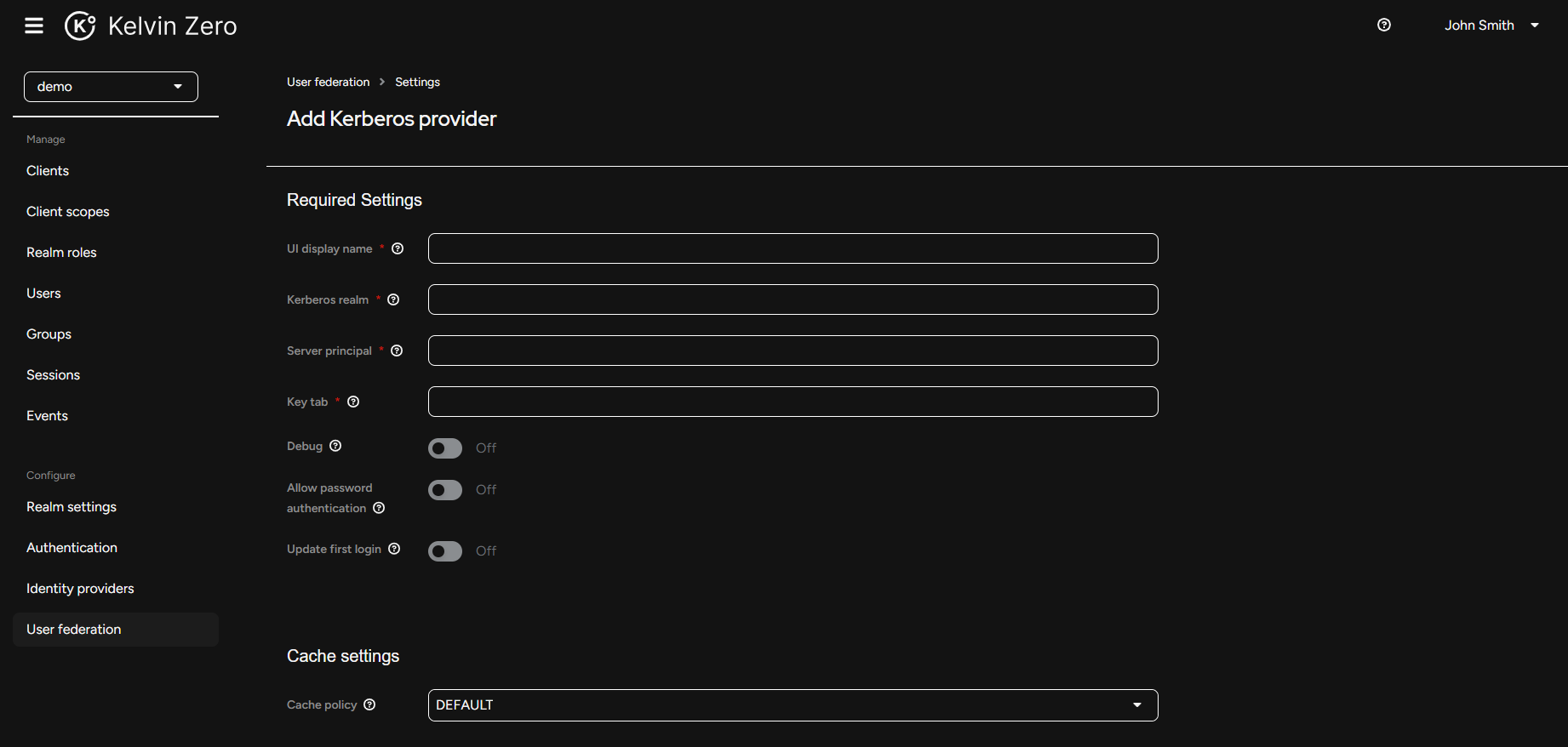Viewport: 1568px width, 747px height.
Task: Open Sessions page
Action: pos(116,375)
